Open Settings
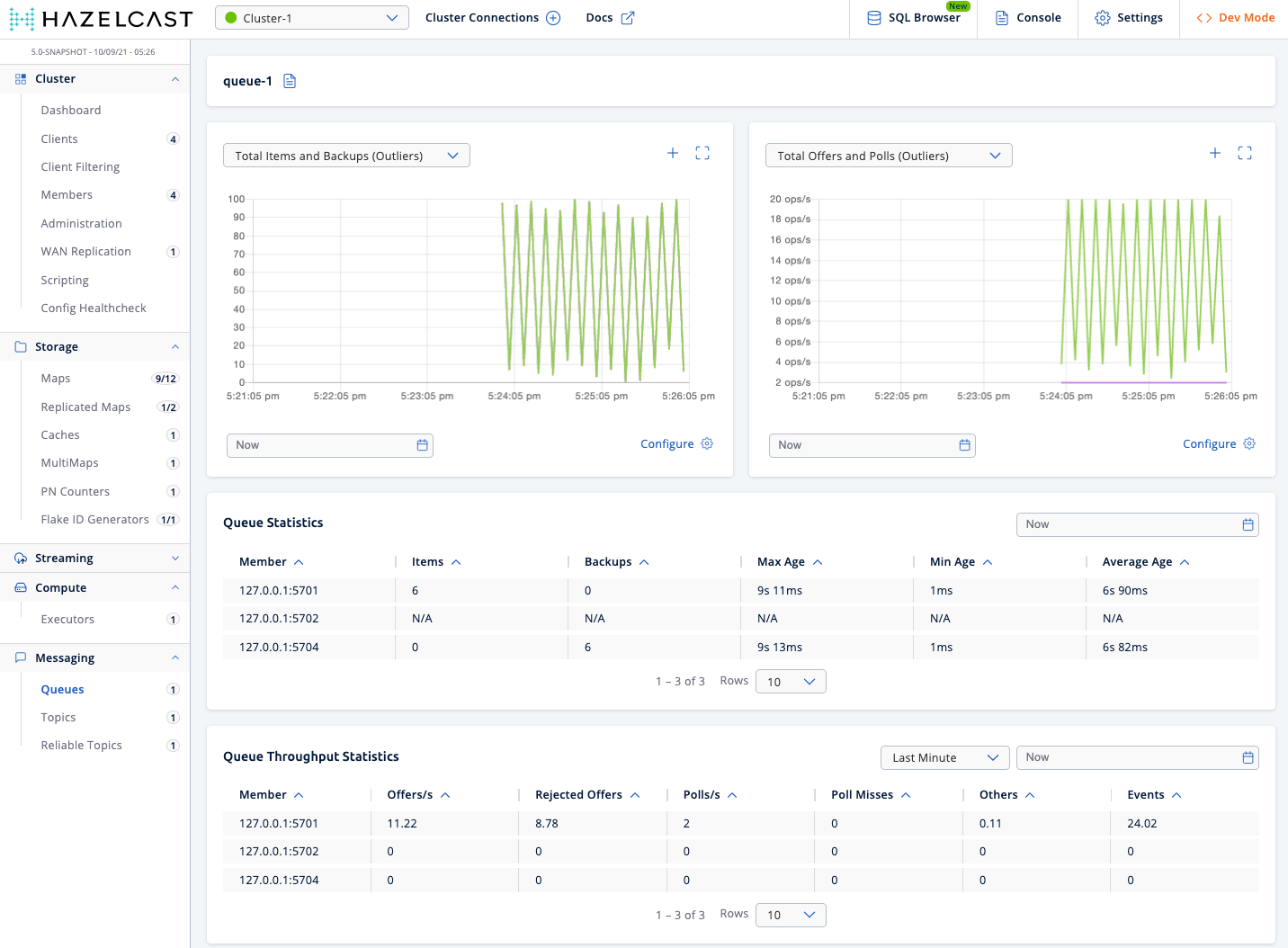The width and height of the screenshot is (1288, 948). tap(1128, 17)
